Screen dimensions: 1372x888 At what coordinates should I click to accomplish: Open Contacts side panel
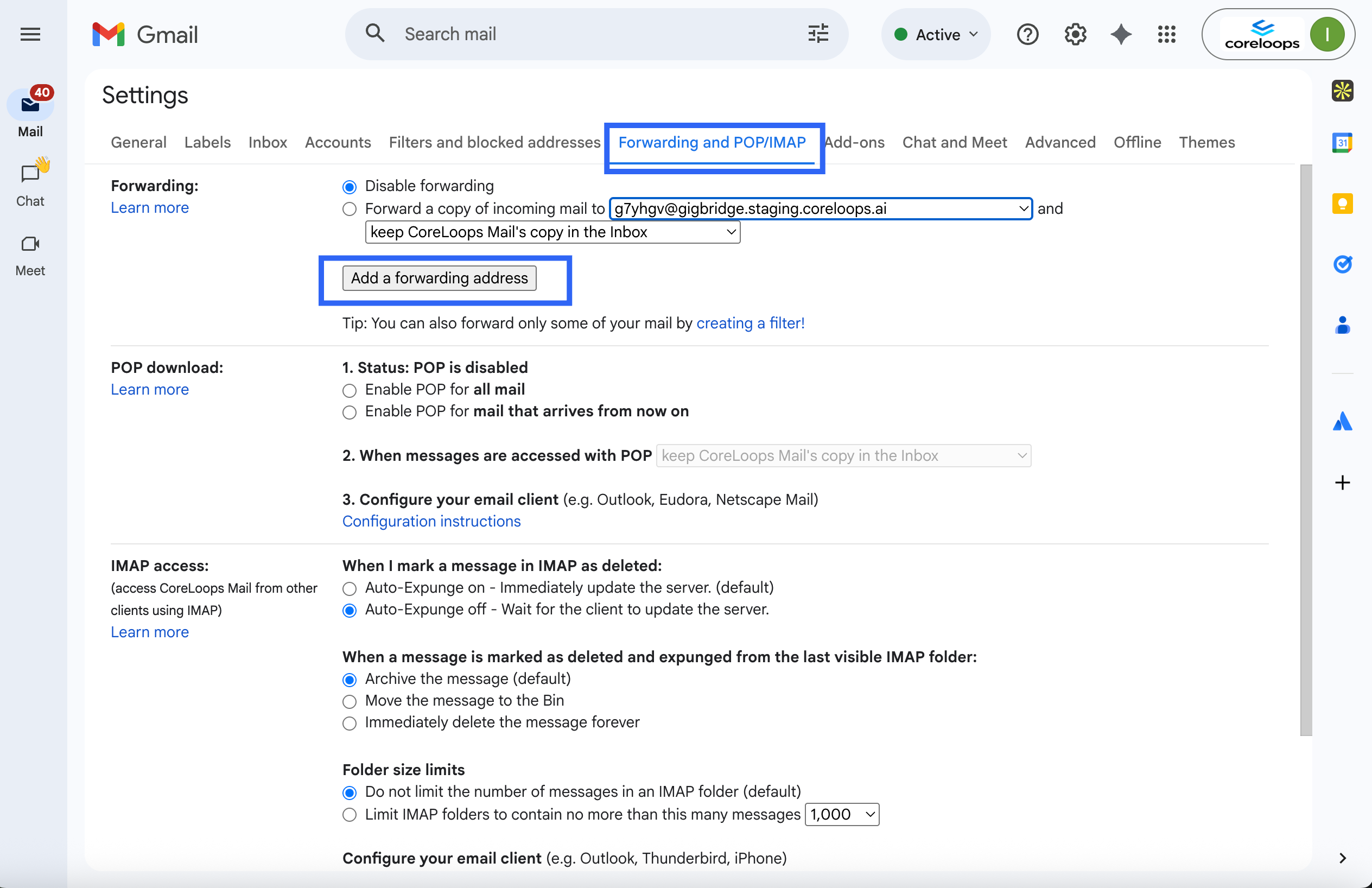click(x=1342, y=325)
